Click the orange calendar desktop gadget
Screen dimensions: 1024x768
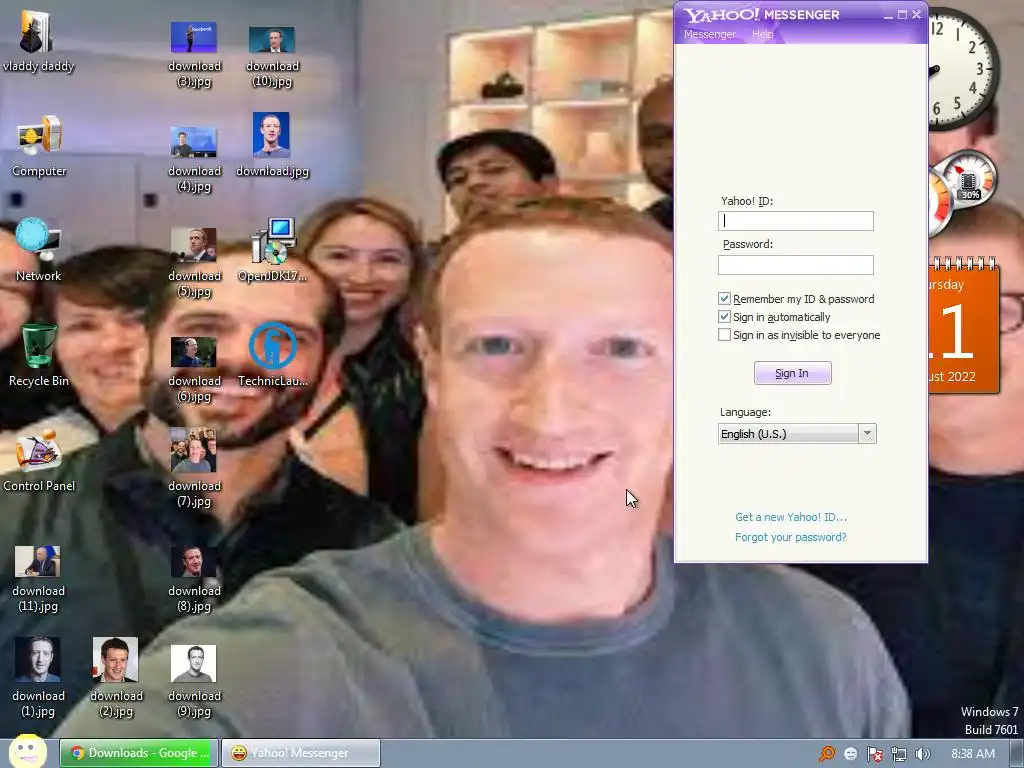tap(964, 325)
